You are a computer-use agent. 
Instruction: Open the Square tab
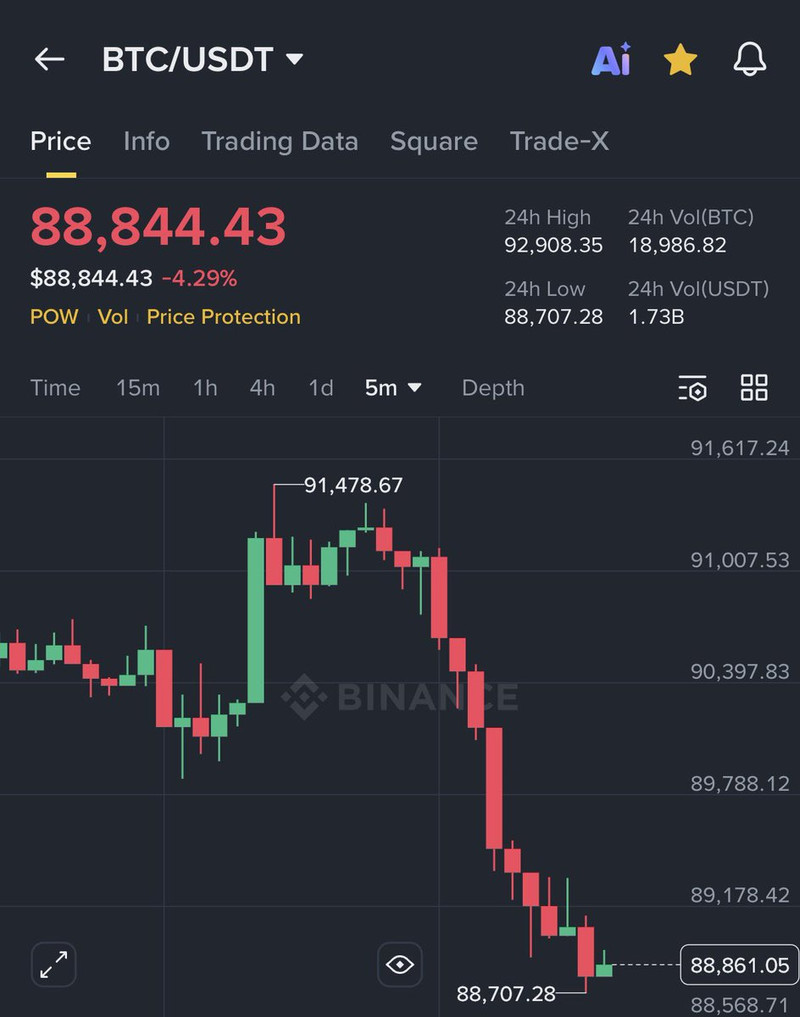[434, 142]
